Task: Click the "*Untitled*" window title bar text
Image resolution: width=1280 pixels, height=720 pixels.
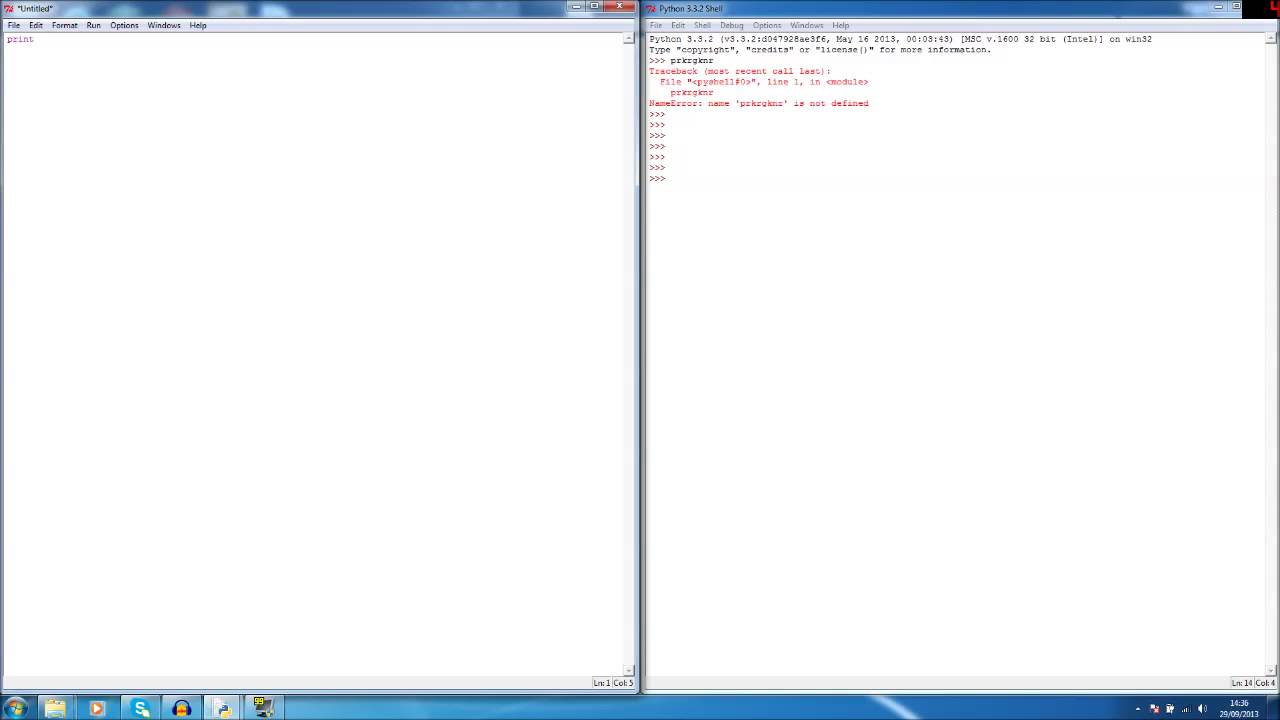Action: coord(35,9)
